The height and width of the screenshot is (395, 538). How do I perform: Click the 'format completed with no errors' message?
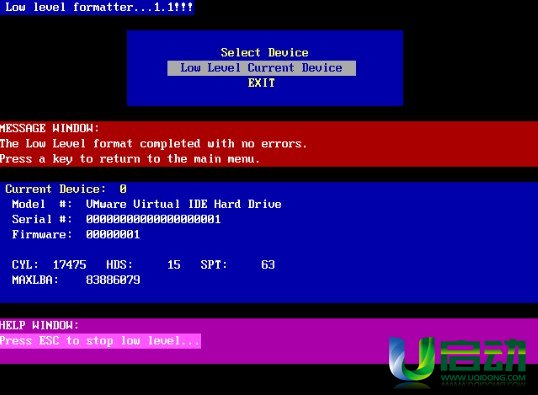tap(153, 143)
